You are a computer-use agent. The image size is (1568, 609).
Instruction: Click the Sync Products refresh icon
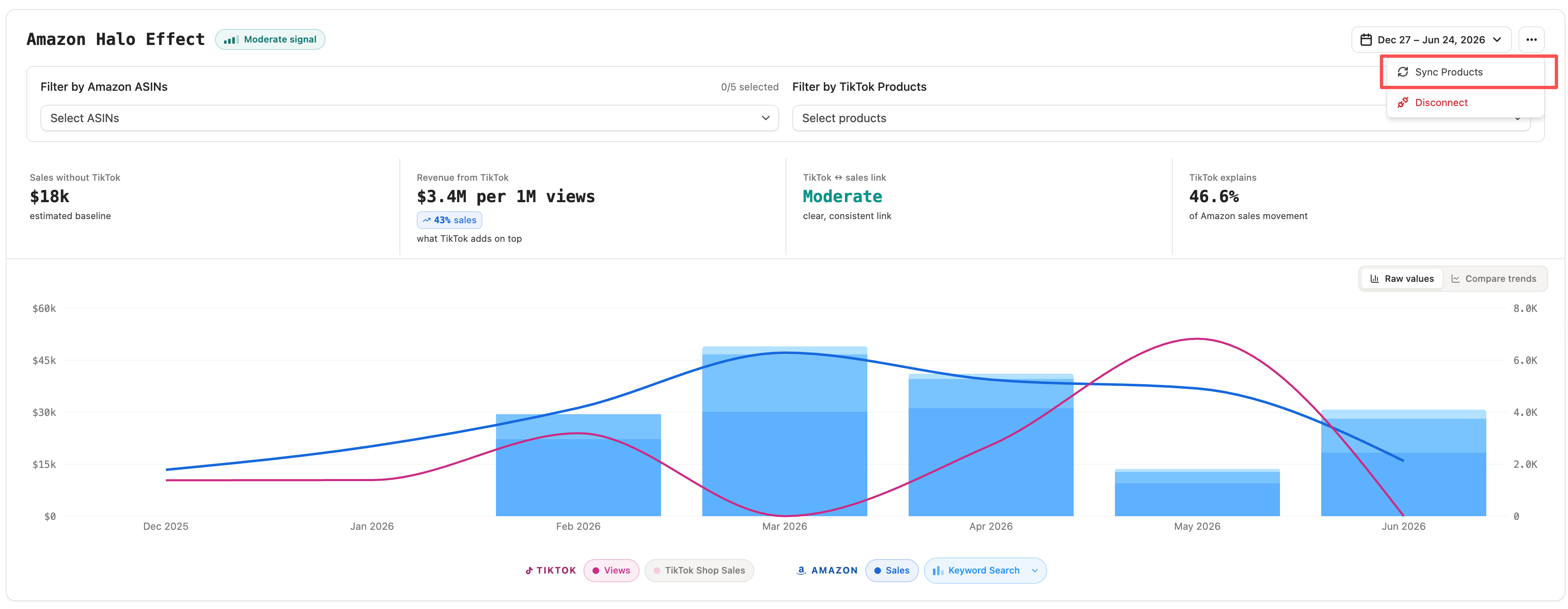pos(1403,72)
